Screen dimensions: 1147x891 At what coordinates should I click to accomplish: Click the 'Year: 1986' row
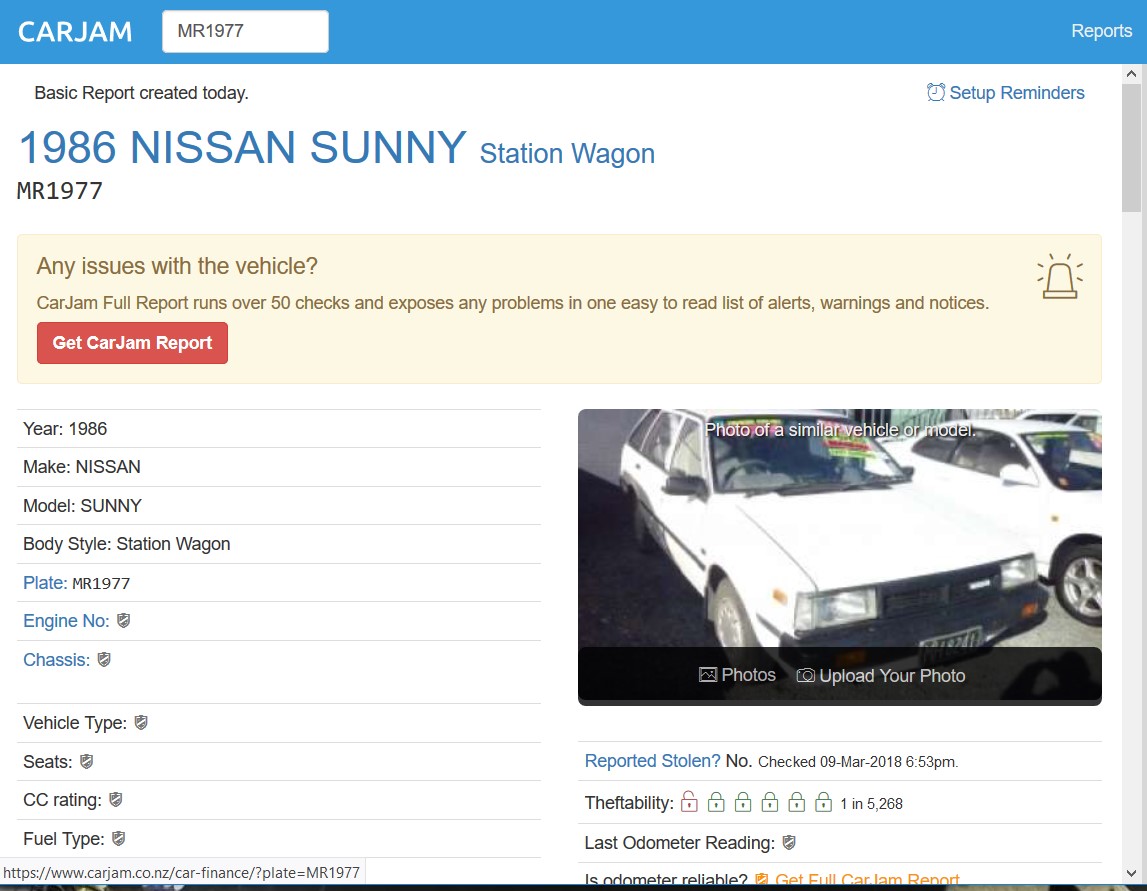279,429
